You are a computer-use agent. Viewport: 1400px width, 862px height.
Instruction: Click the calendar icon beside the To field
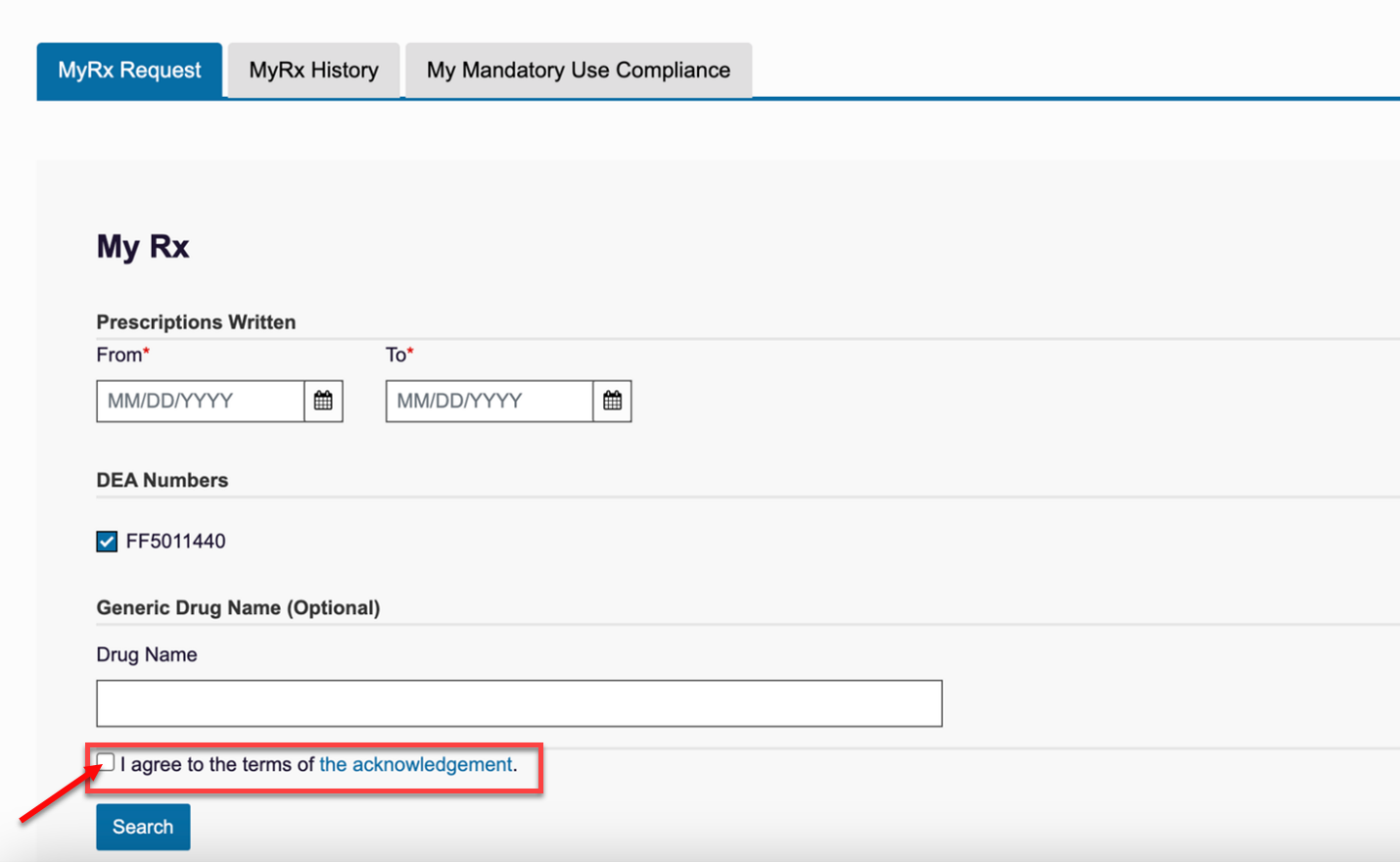(612, 401)
